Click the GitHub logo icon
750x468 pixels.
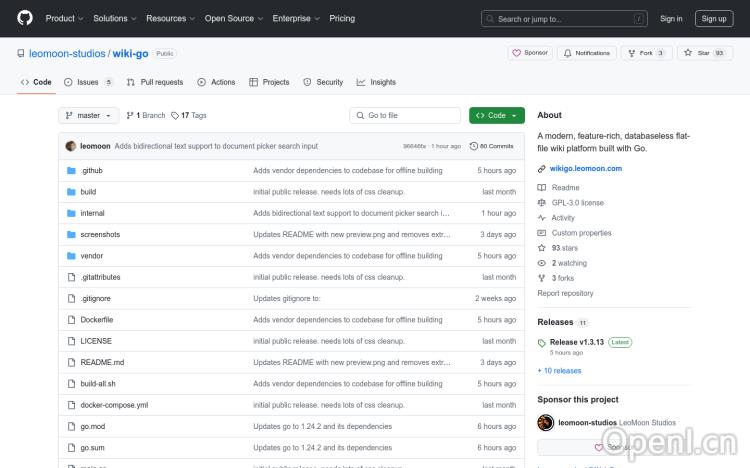click(24, 18)
